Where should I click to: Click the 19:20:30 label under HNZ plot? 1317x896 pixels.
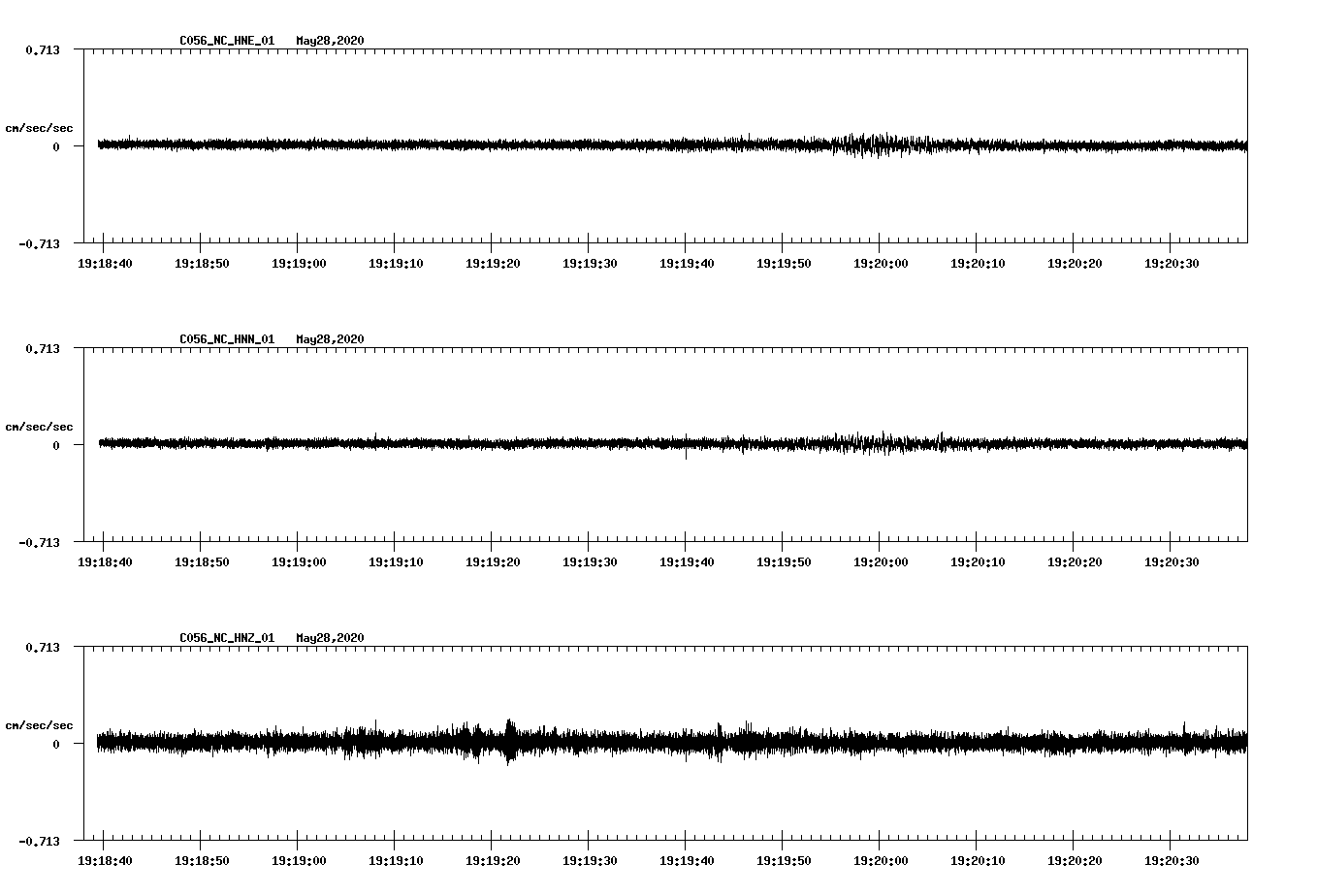point(1171,861)
